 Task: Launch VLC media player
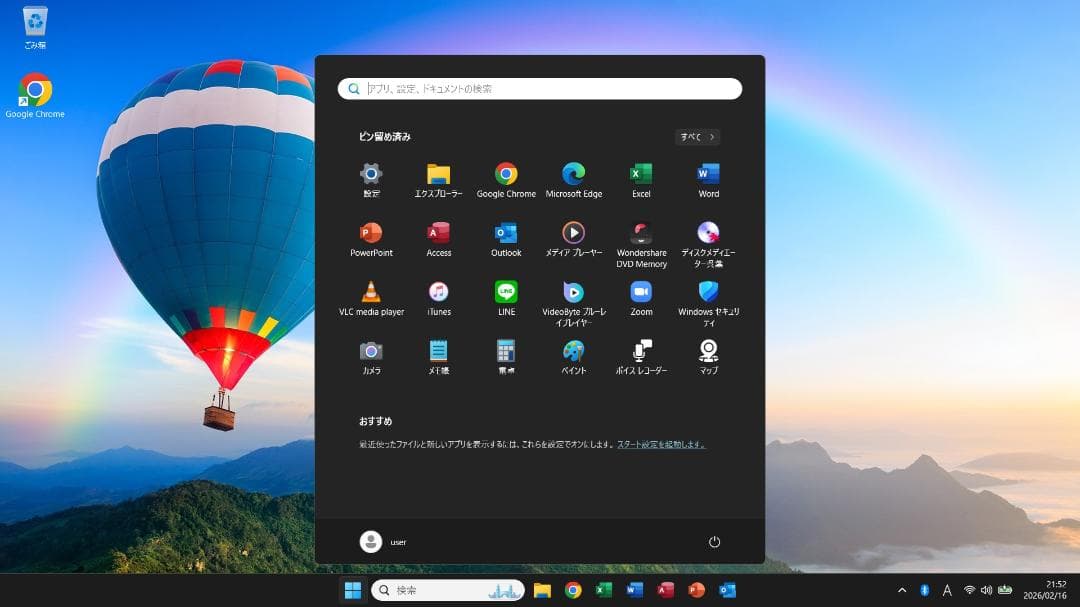pyautogui.click(x=371, y=299)
